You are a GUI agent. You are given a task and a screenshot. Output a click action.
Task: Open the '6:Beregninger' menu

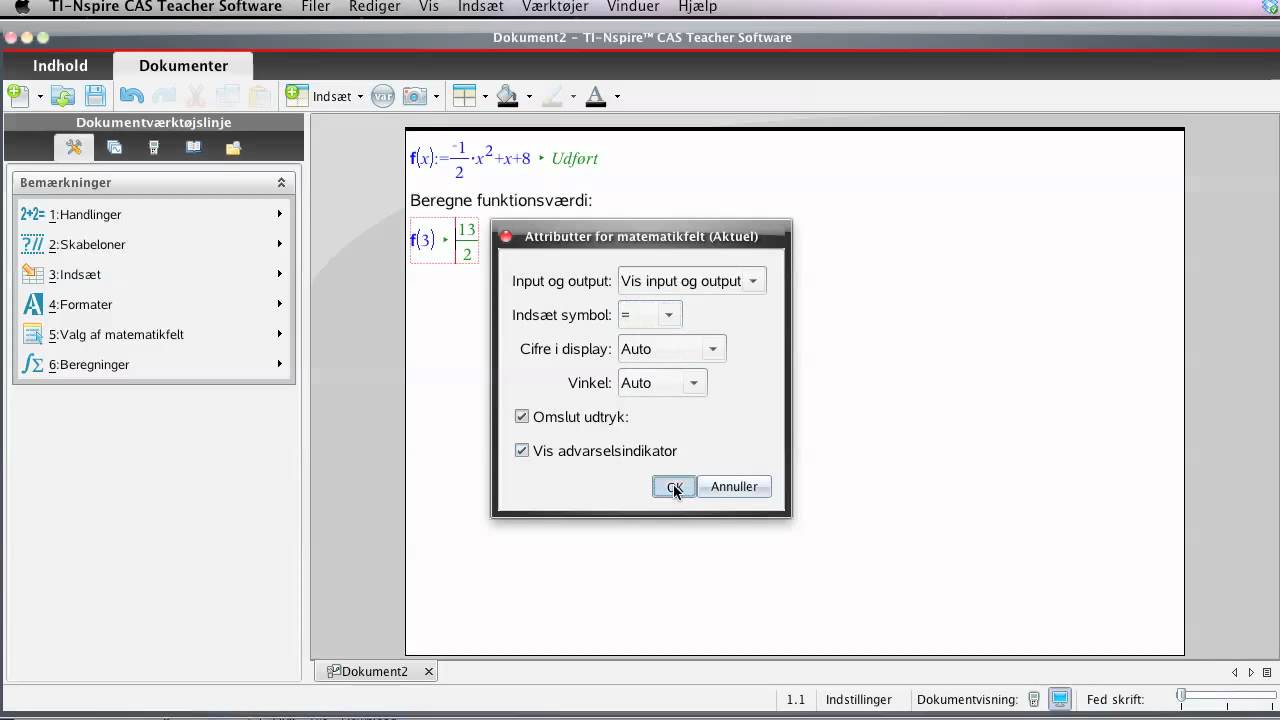(x=154, y=364)
